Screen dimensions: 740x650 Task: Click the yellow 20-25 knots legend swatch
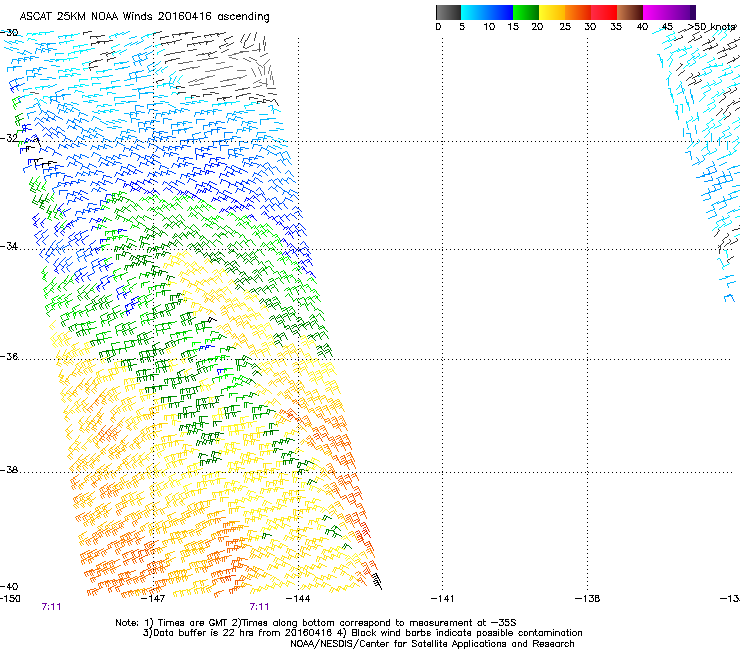click(552, 12)
